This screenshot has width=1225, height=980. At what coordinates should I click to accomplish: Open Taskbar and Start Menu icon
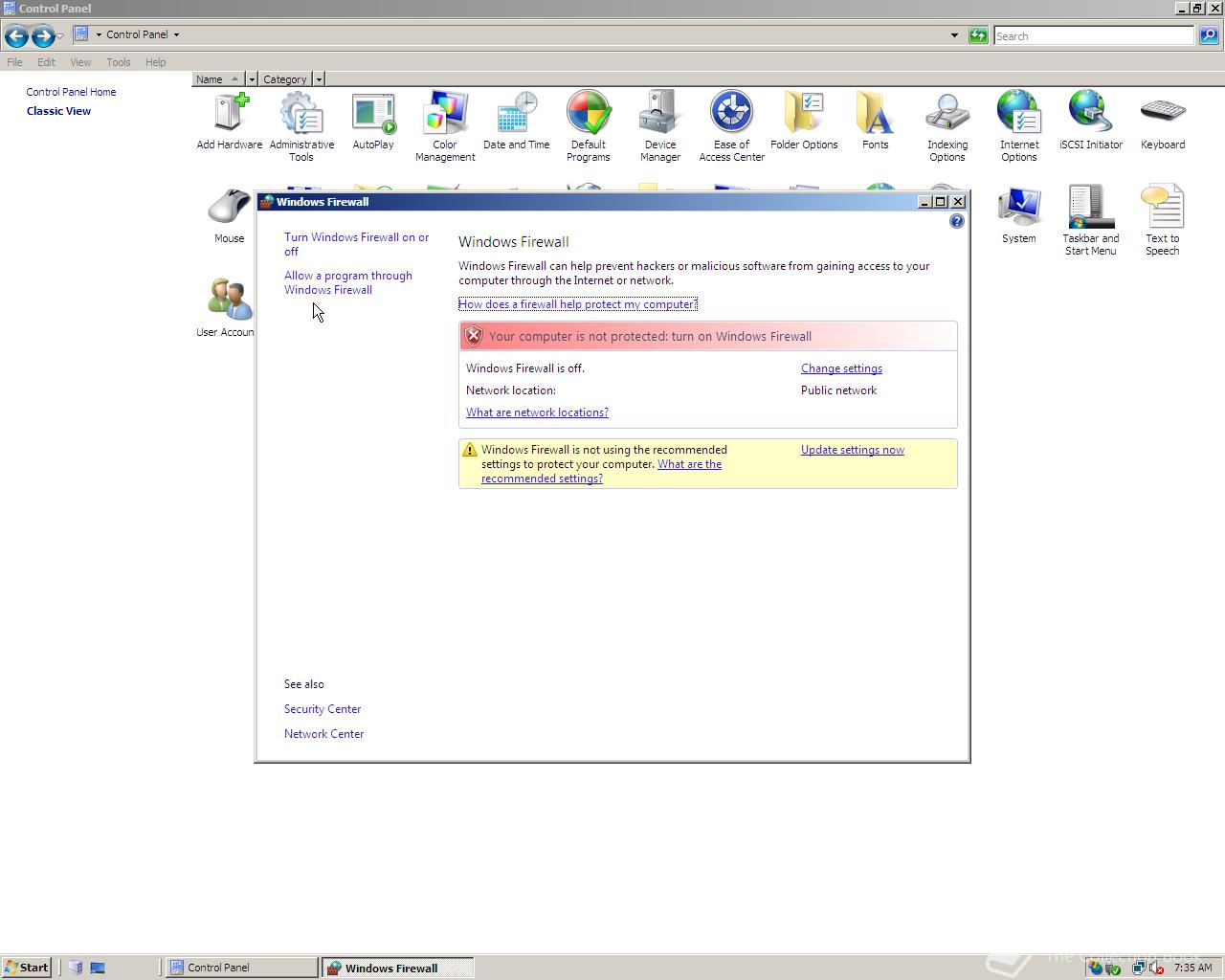tap(1091, 221)
